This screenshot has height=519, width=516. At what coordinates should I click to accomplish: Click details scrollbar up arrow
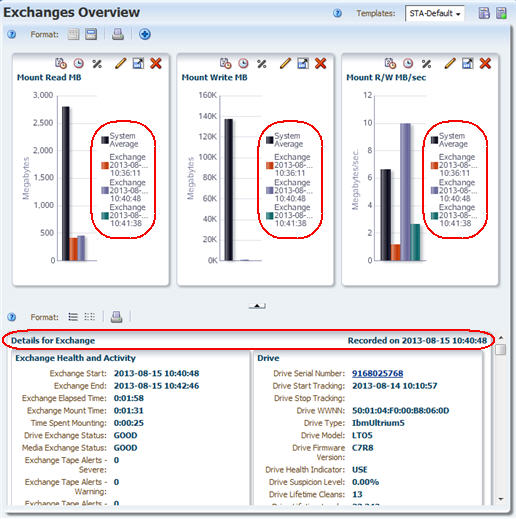pyautogui.click(x=501, y=338)
